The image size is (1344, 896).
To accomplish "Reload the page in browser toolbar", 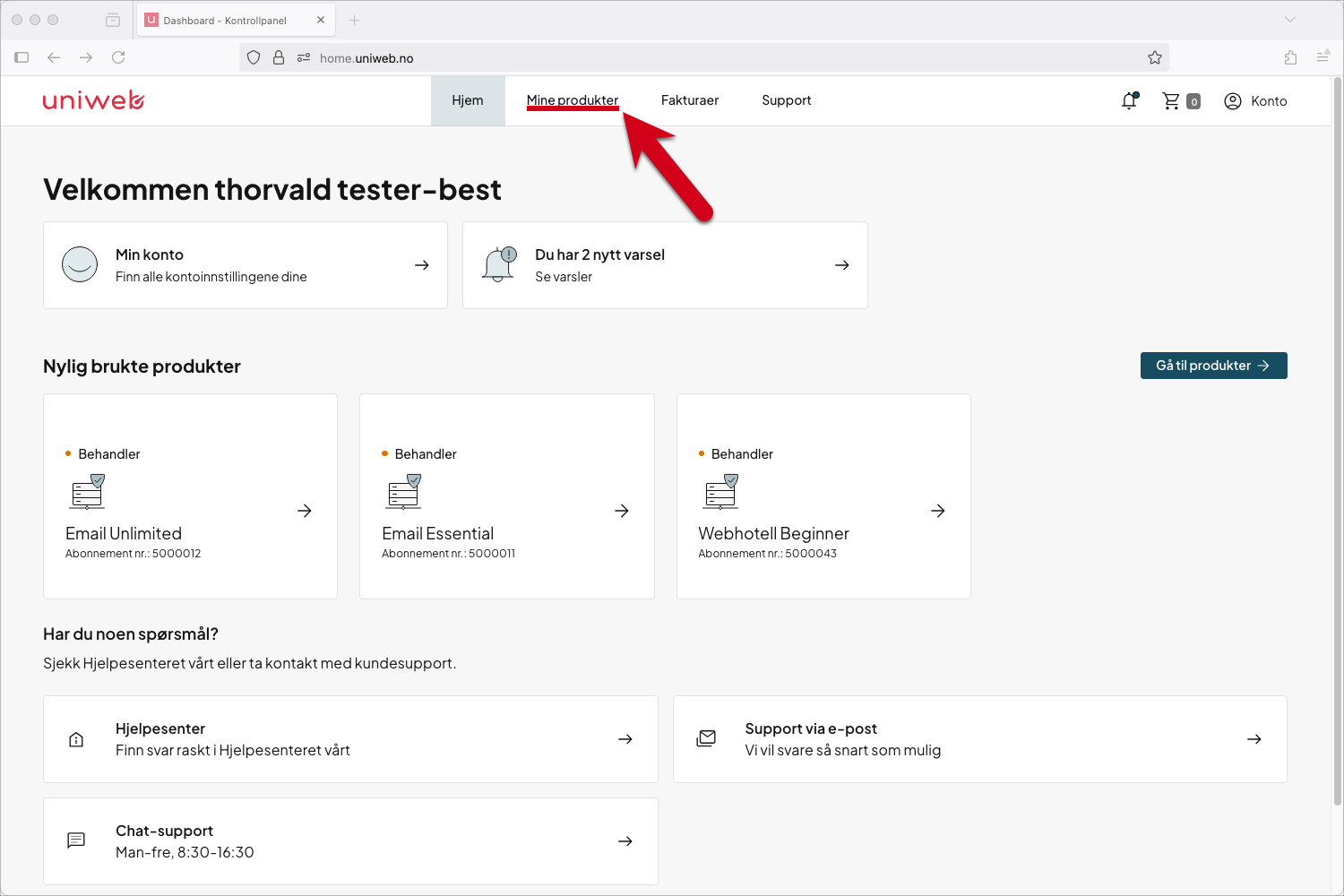I will pos(118,57).
